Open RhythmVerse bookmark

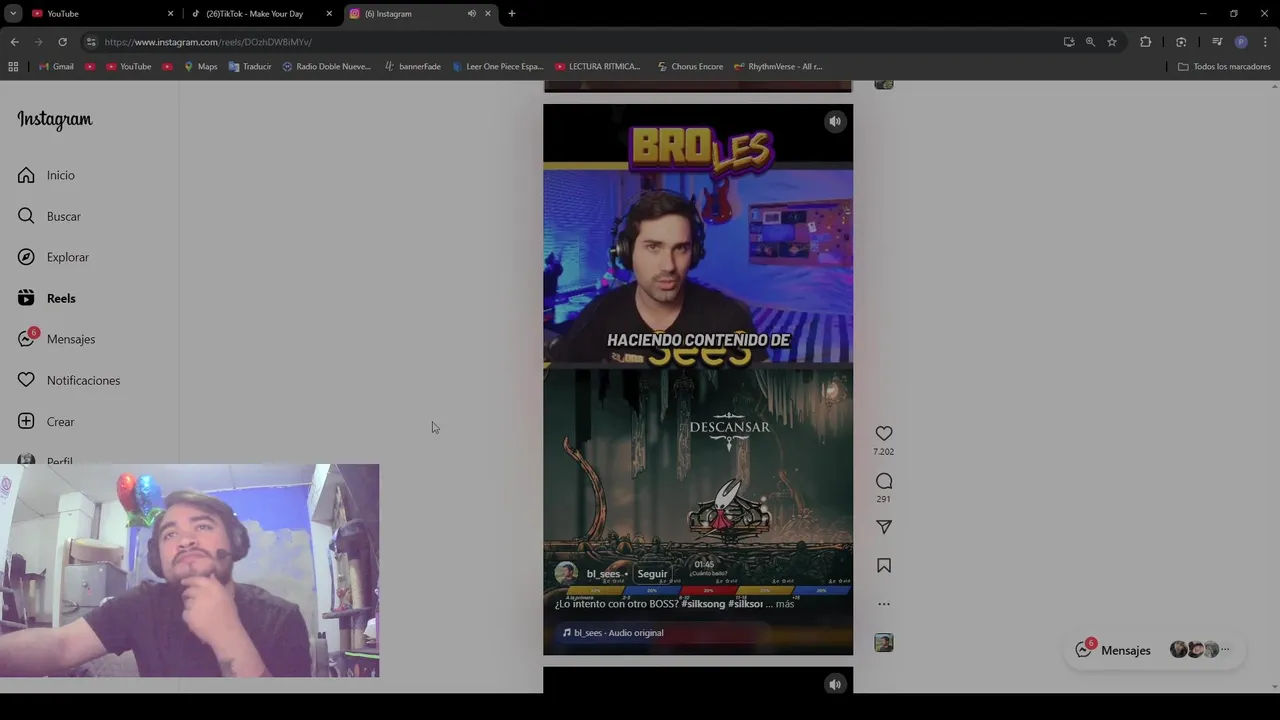coord(778,67)
